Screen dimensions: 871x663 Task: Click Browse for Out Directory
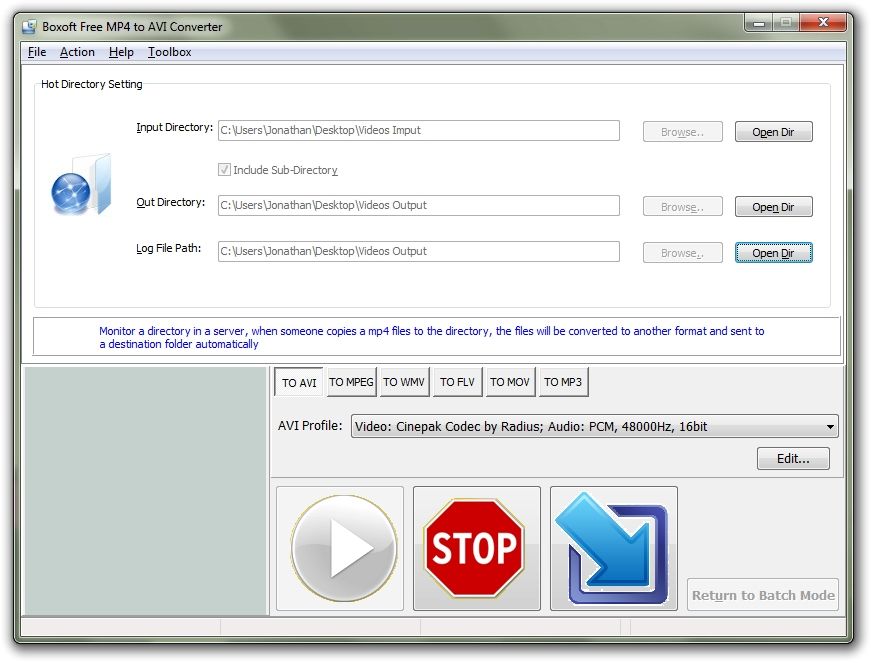[x=683, y=207]
